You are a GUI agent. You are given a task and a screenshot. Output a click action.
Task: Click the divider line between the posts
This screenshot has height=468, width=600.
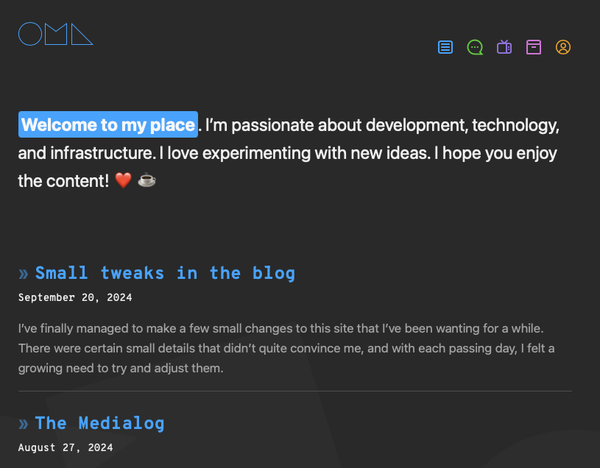point(295,390)
